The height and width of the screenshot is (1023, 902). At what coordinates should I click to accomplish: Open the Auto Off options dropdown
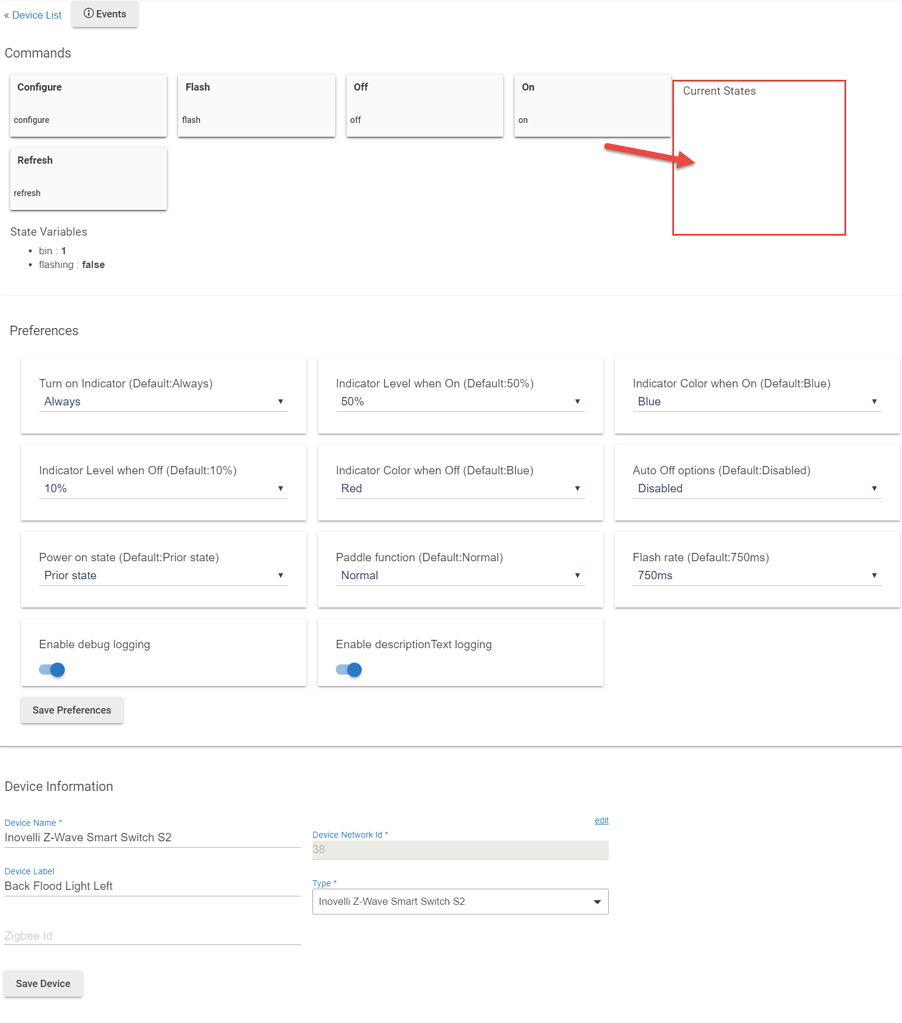click(757, 488)
